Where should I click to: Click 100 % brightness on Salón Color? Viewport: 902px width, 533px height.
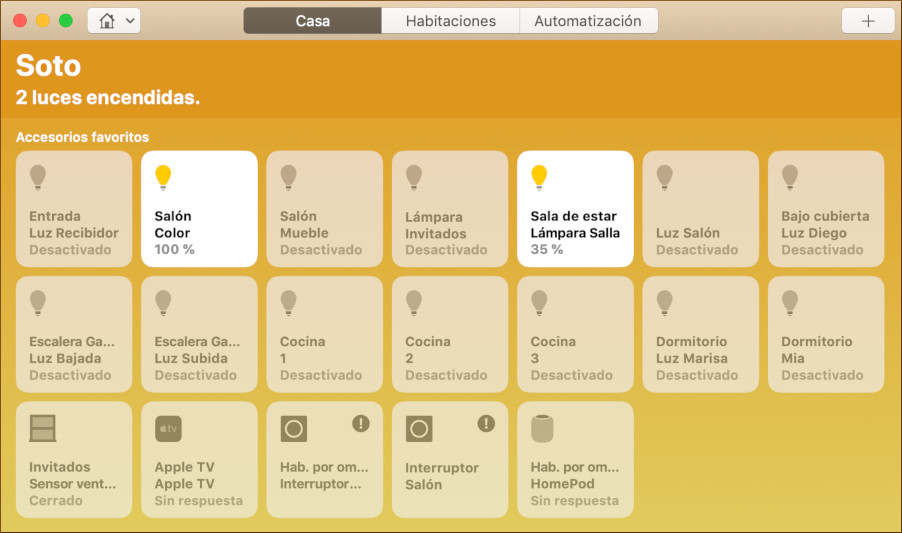click(x=174, y=249)
